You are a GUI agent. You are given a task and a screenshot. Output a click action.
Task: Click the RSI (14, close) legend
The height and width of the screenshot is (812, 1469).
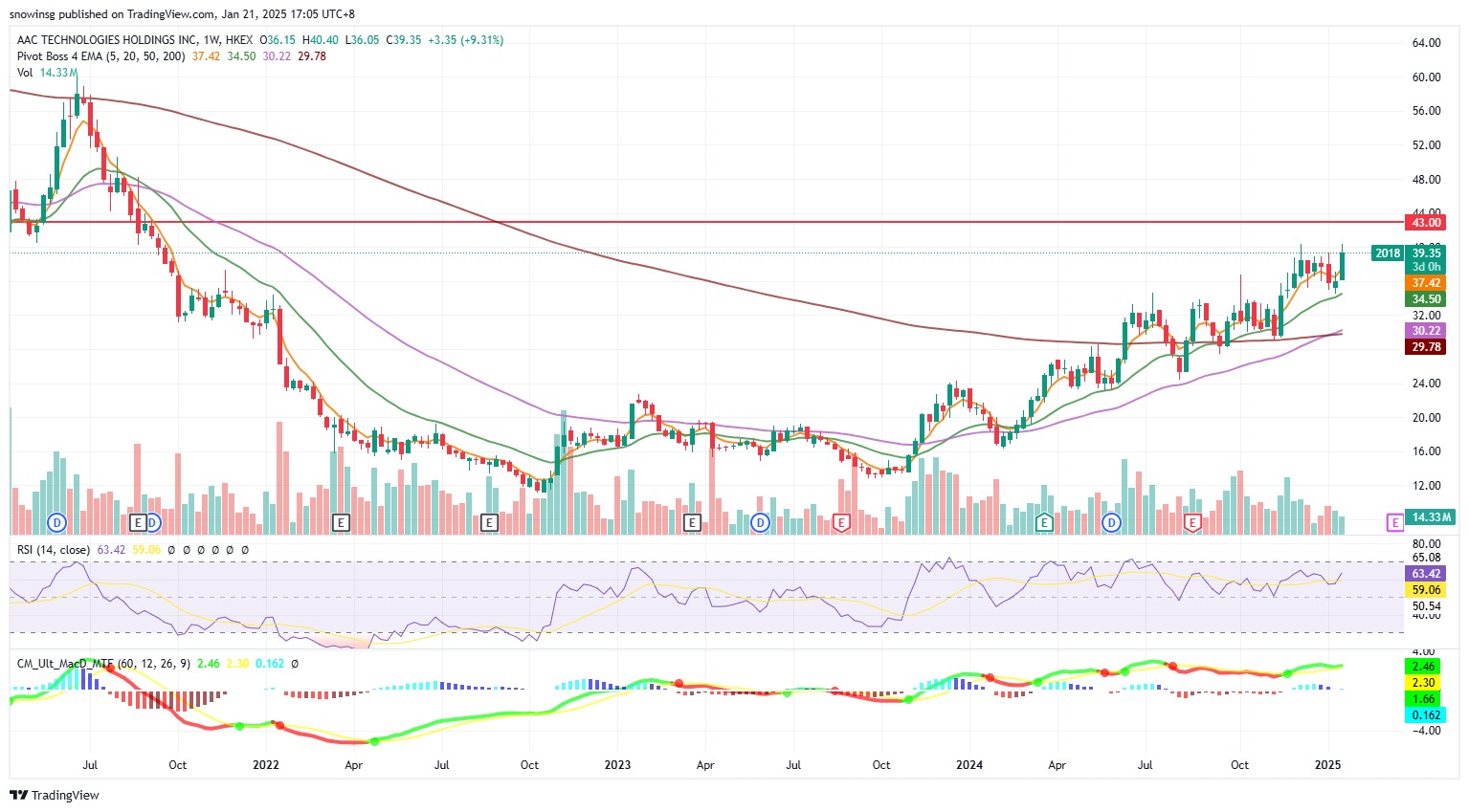tap(54, 550)
